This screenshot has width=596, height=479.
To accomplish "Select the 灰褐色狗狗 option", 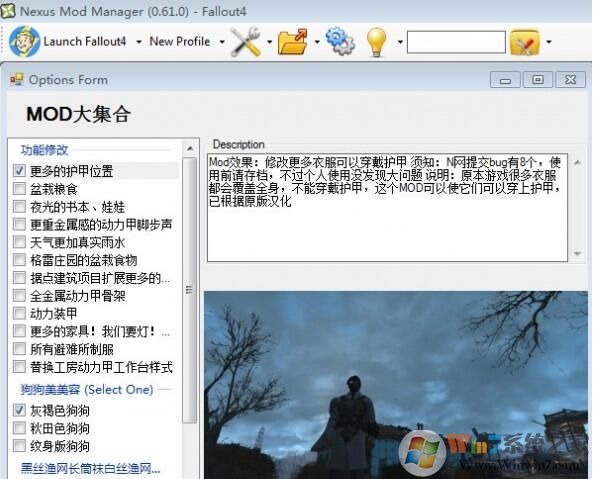I will pyautogui.click(x=19, y=410).
